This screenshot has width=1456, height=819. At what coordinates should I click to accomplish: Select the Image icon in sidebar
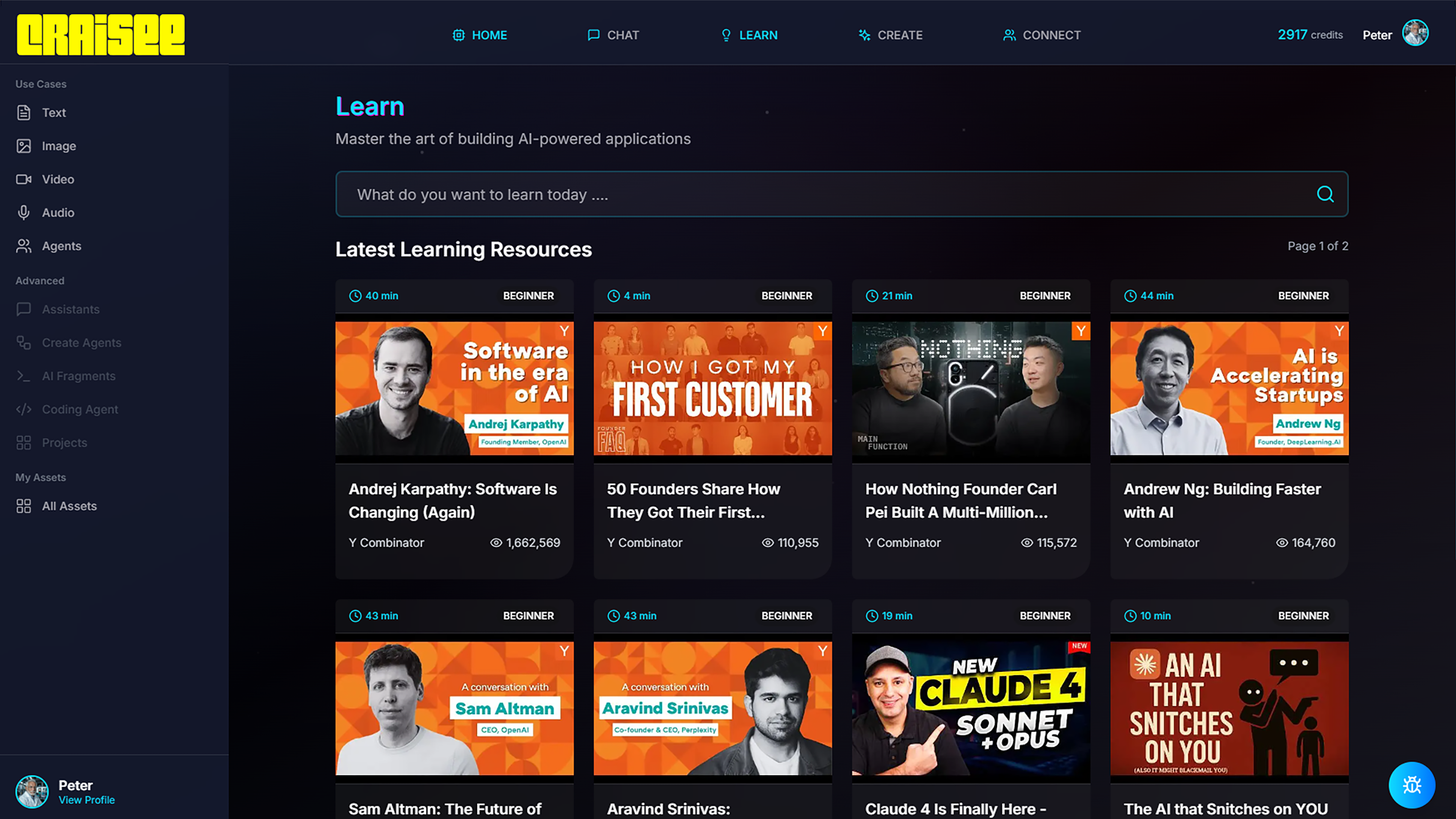click(x=23, y=146)
